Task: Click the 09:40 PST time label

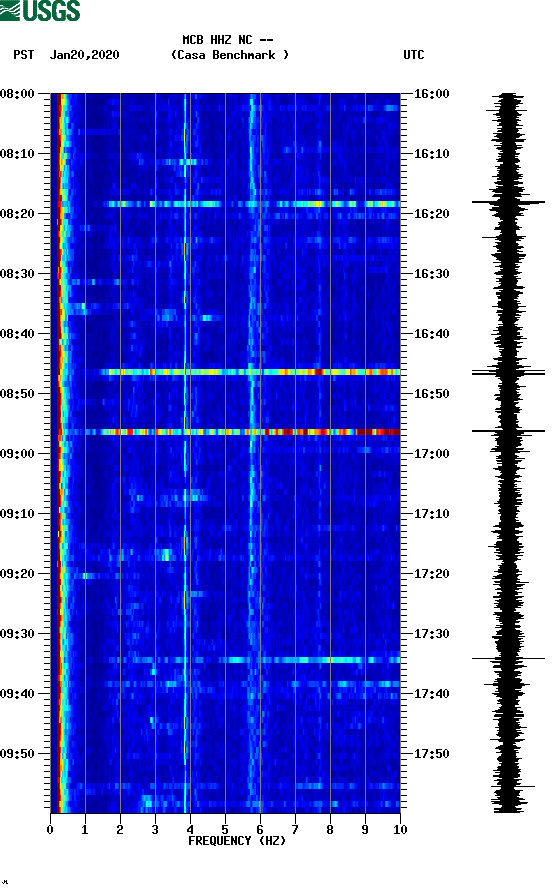Action: tap(17, 694)
